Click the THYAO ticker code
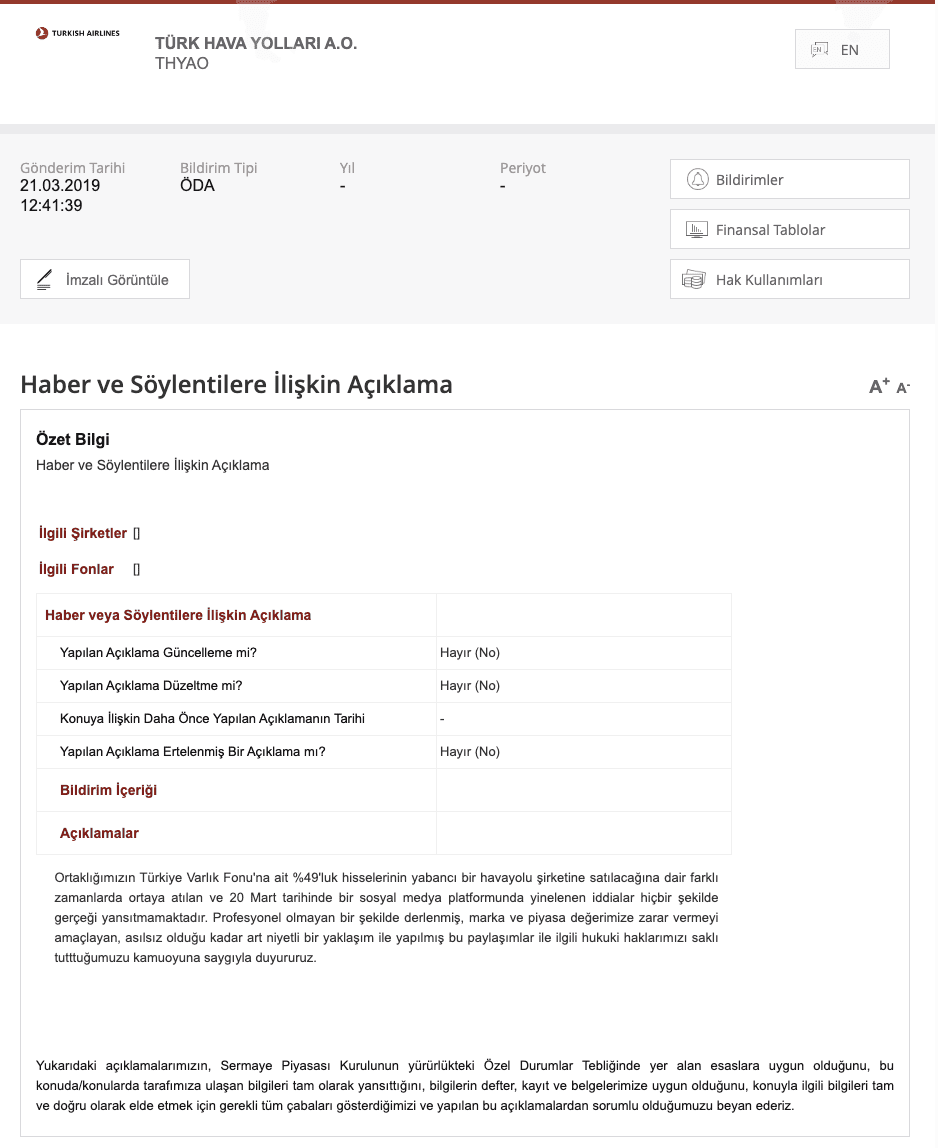This screenshot has width=938, height=1148. (182, 64)
